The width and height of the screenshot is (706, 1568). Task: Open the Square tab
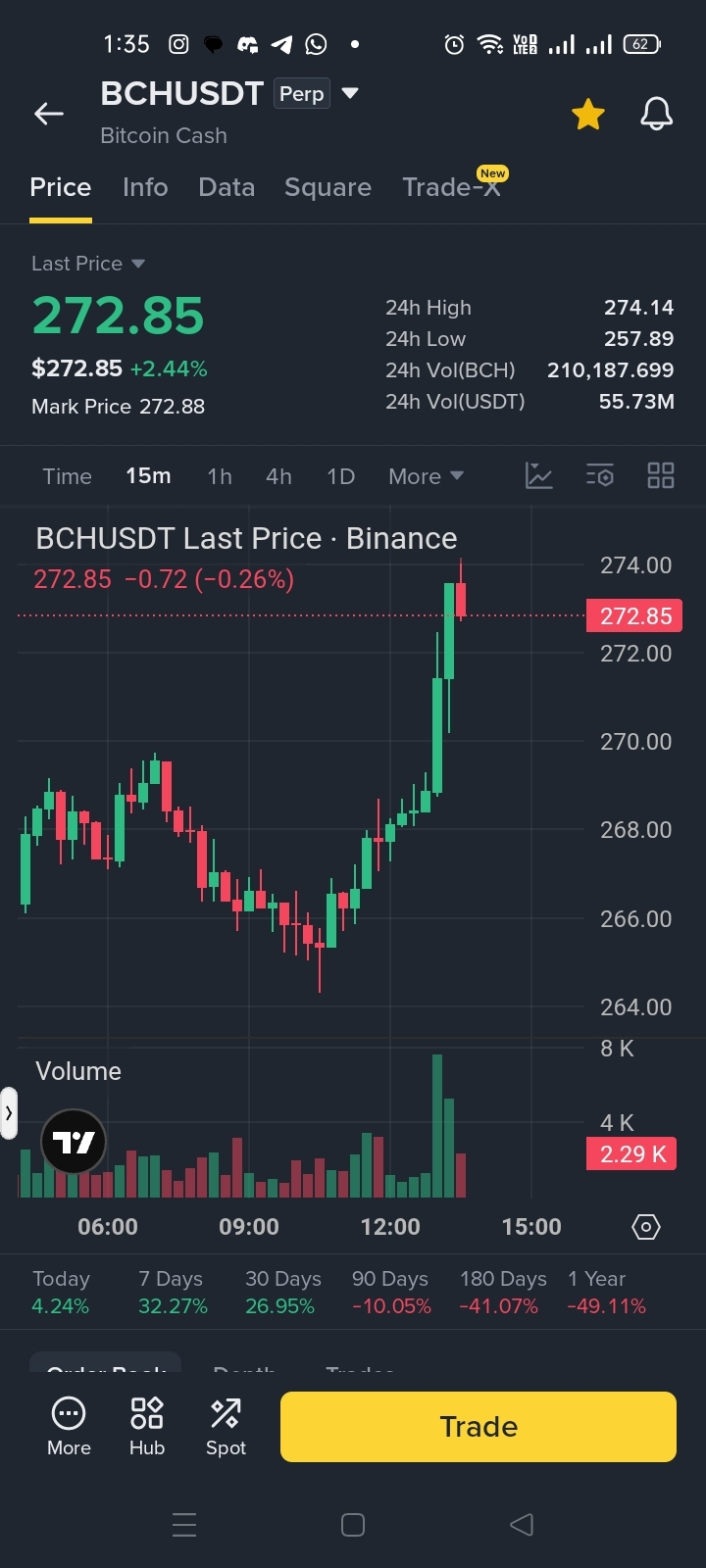(x=328, y=187)
